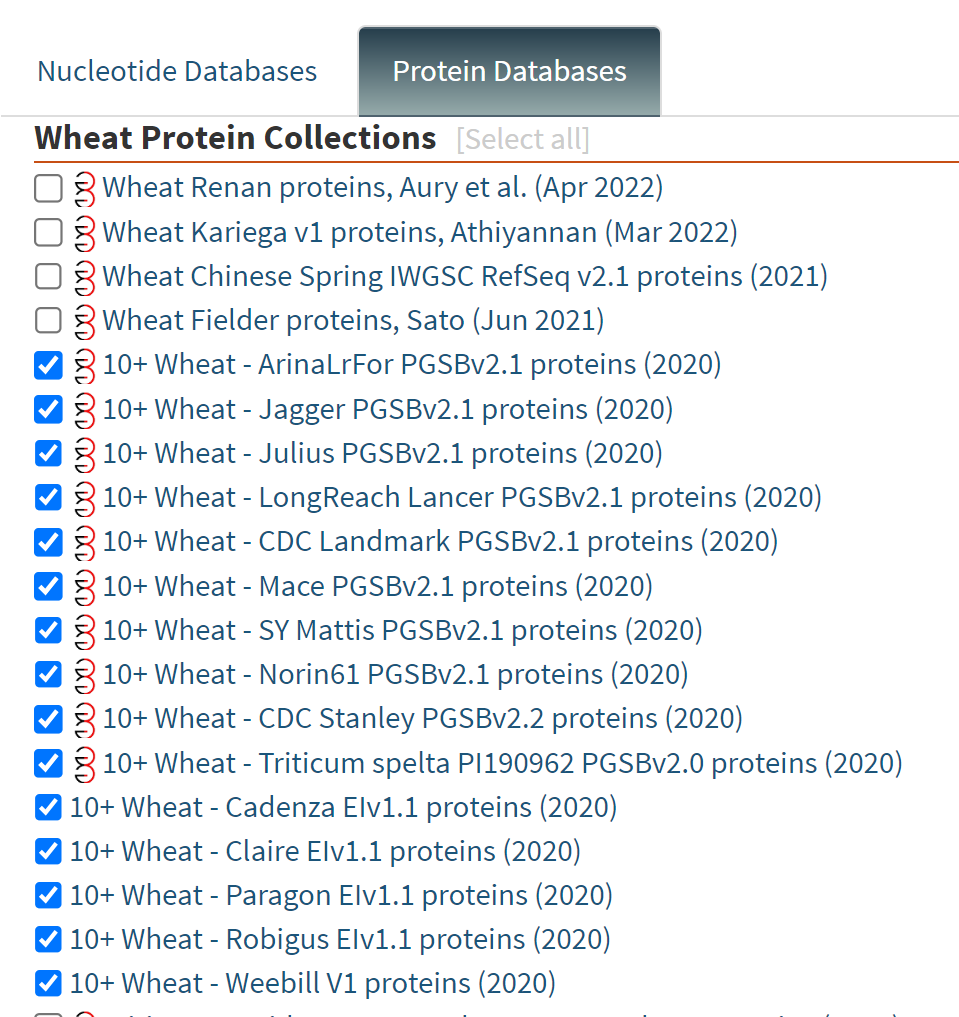Check the Wheat Kariega v1 proteins box
Viewport: 959px width, 1017px height.
(x=48, y=233)
